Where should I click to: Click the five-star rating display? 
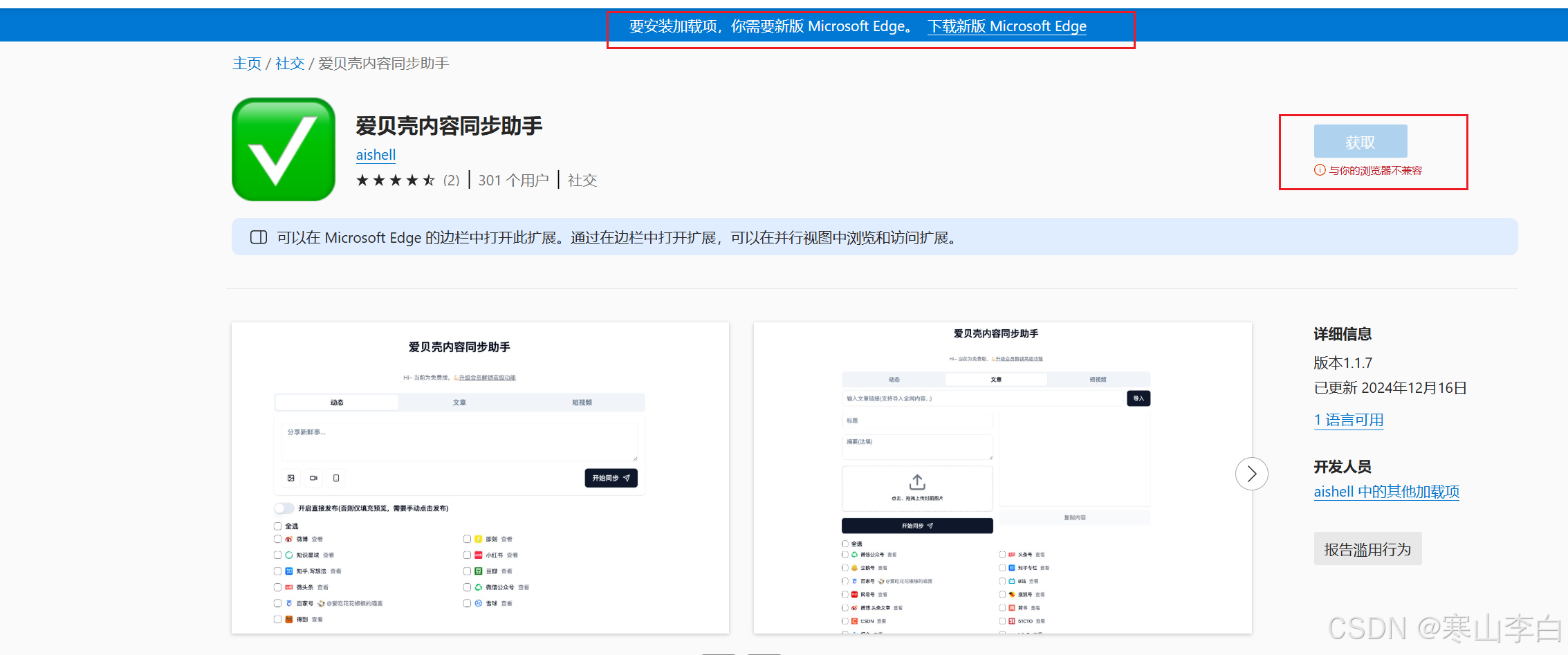click(396, 181)
